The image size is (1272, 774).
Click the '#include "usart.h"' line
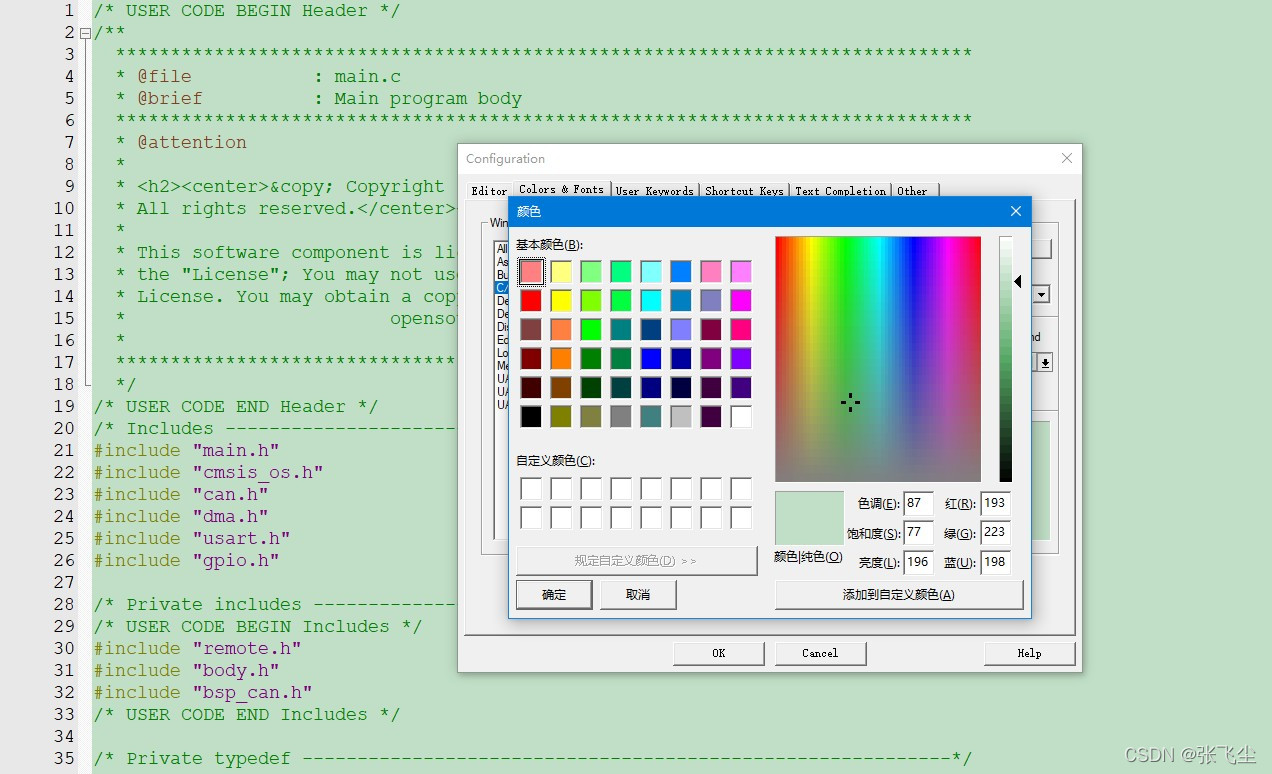tap(192, 539)
